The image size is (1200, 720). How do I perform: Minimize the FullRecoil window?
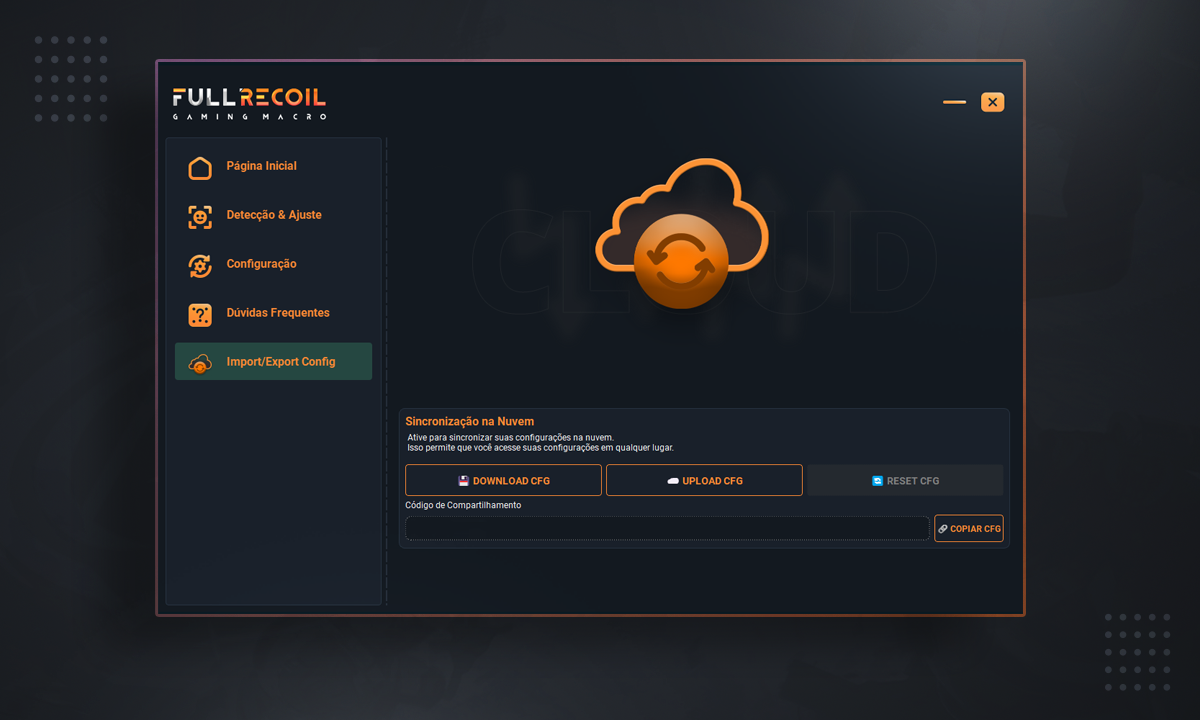tap(954, 102)
